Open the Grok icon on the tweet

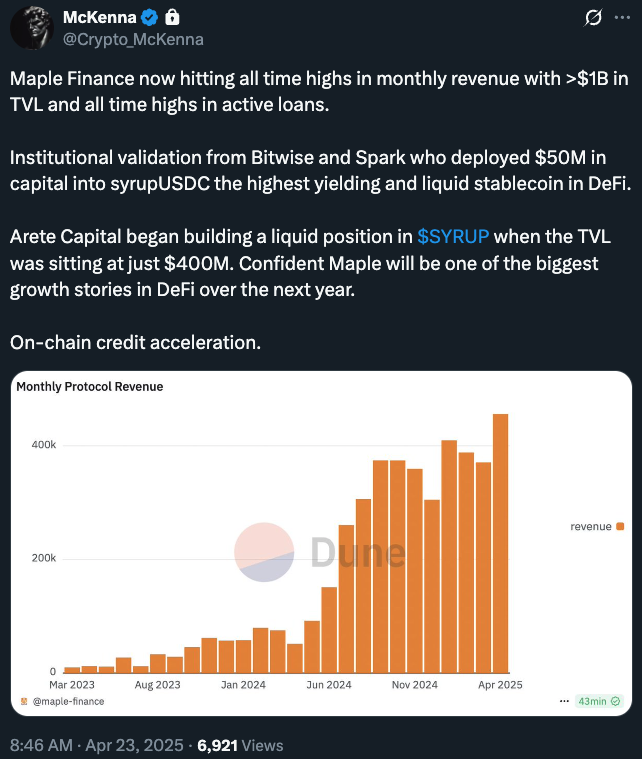tap(591, 18)
